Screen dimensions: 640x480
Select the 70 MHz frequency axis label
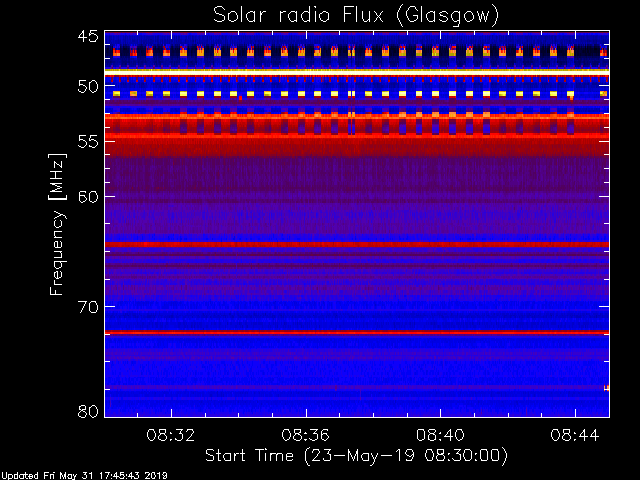click(x=88, y=307)
